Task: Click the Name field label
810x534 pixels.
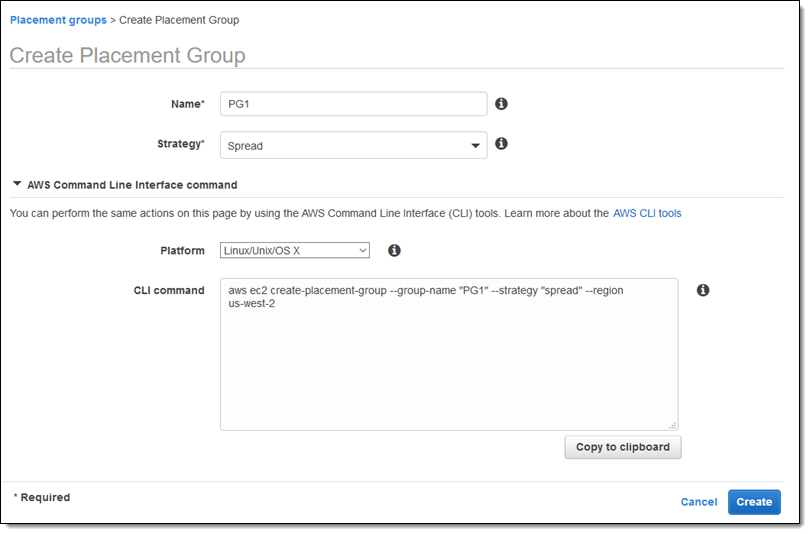Action: pos(187,104)
